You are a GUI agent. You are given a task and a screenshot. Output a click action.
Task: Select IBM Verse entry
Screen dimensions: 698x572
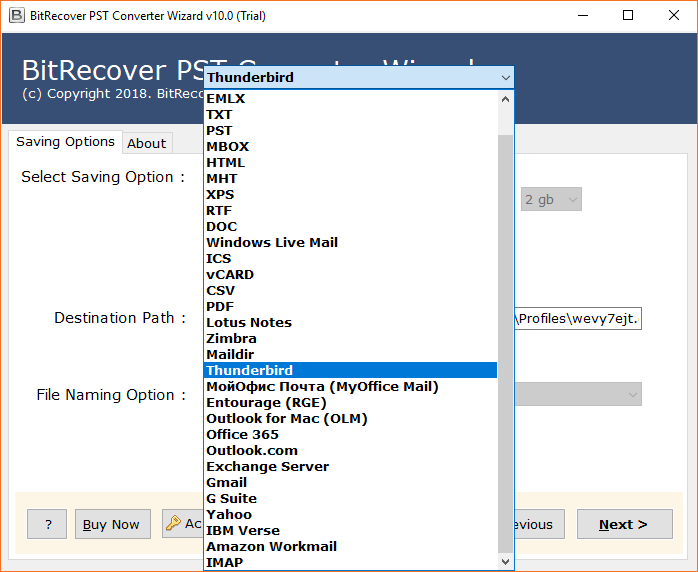coord(350,531)
